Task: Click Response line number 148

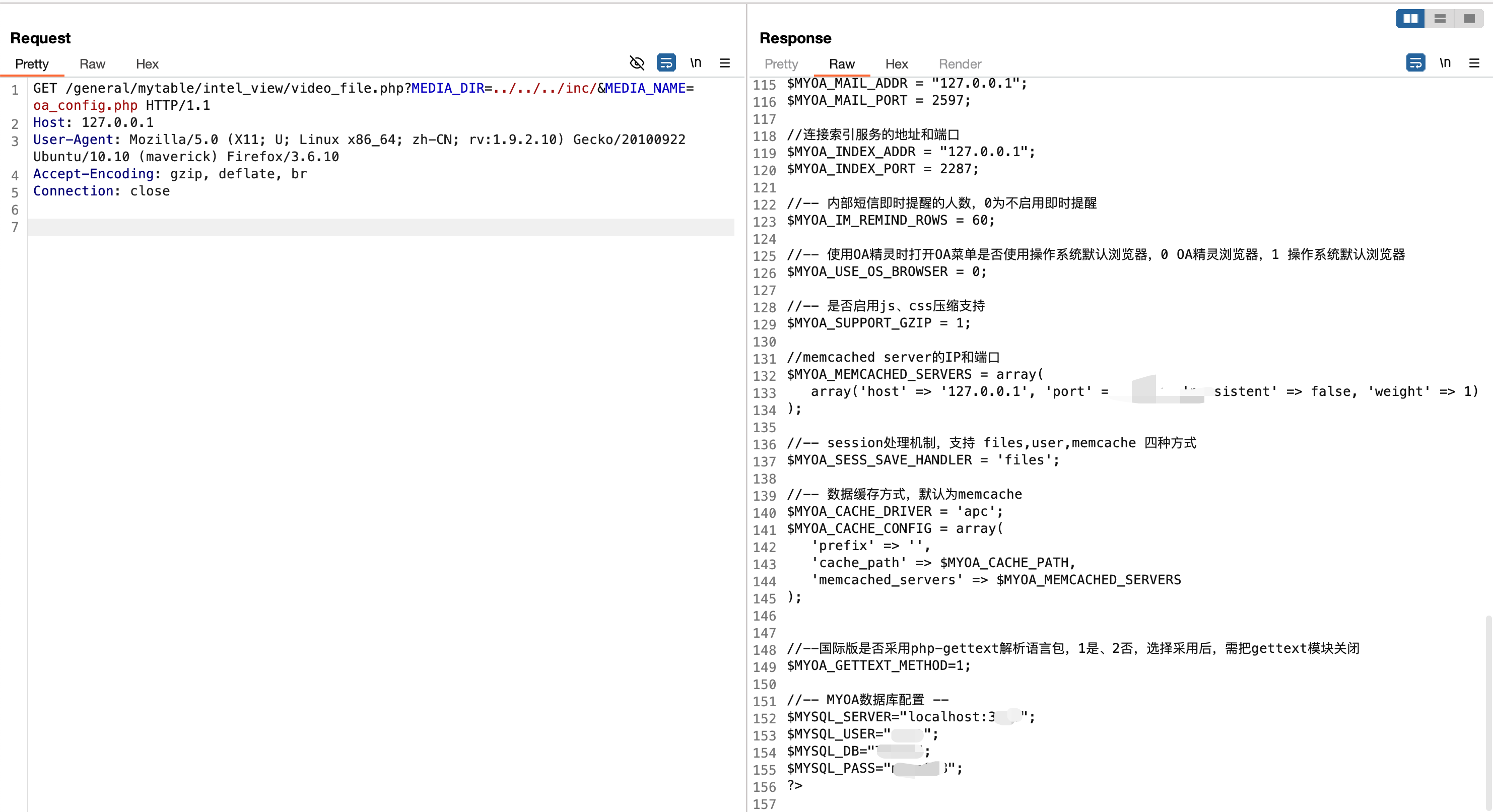Action: point(765,650)
